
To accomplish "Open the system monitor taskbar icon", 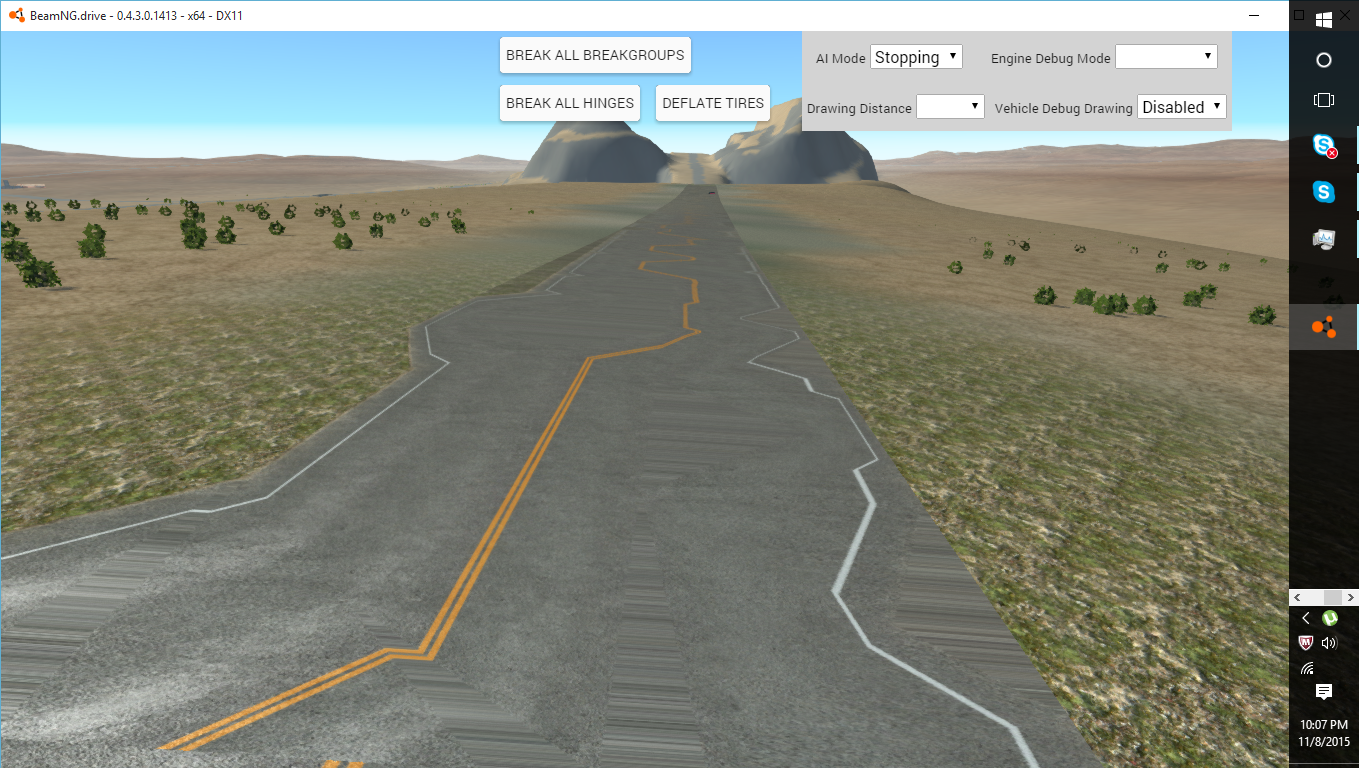I will 1324,239.
